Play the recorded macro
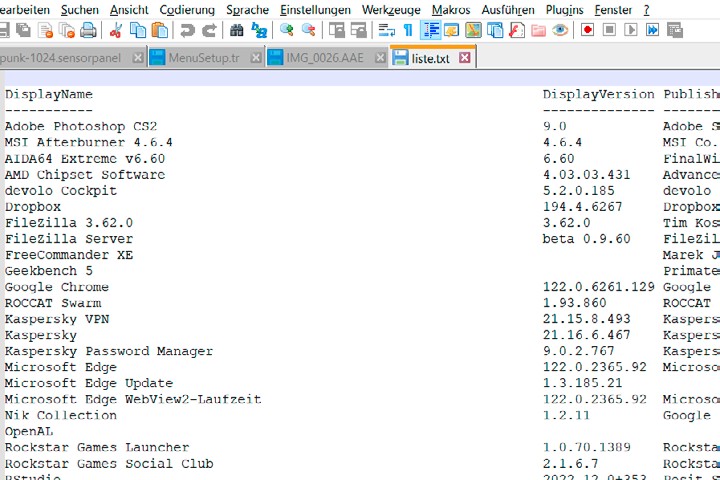 point(631,31)
